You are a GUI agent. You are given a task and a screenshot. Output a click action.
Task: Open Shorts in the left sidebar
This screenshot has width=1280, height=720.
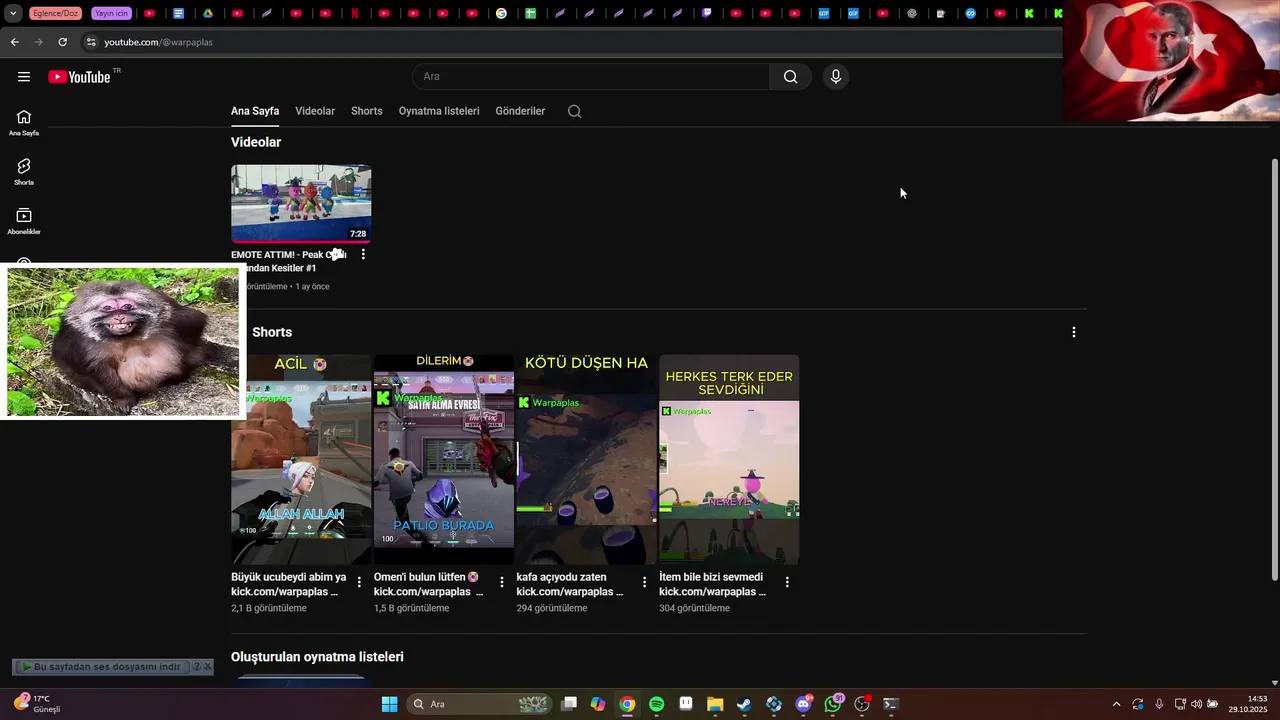click(x=24, y=172)
